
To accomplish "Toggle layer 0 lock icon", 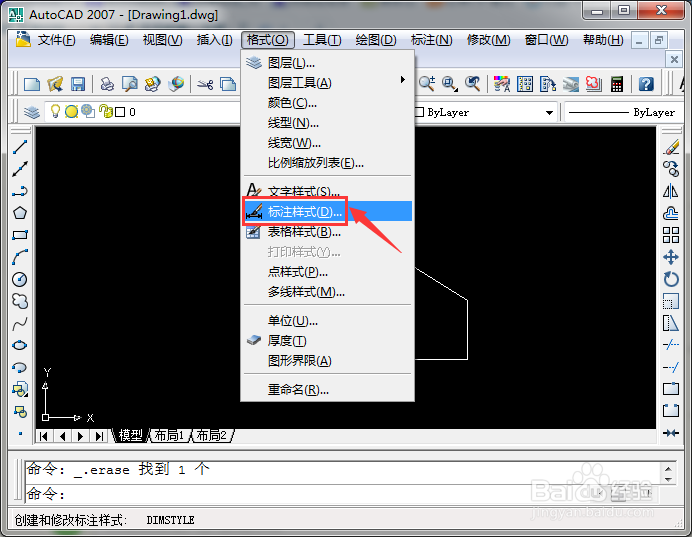I will [106, 112].
